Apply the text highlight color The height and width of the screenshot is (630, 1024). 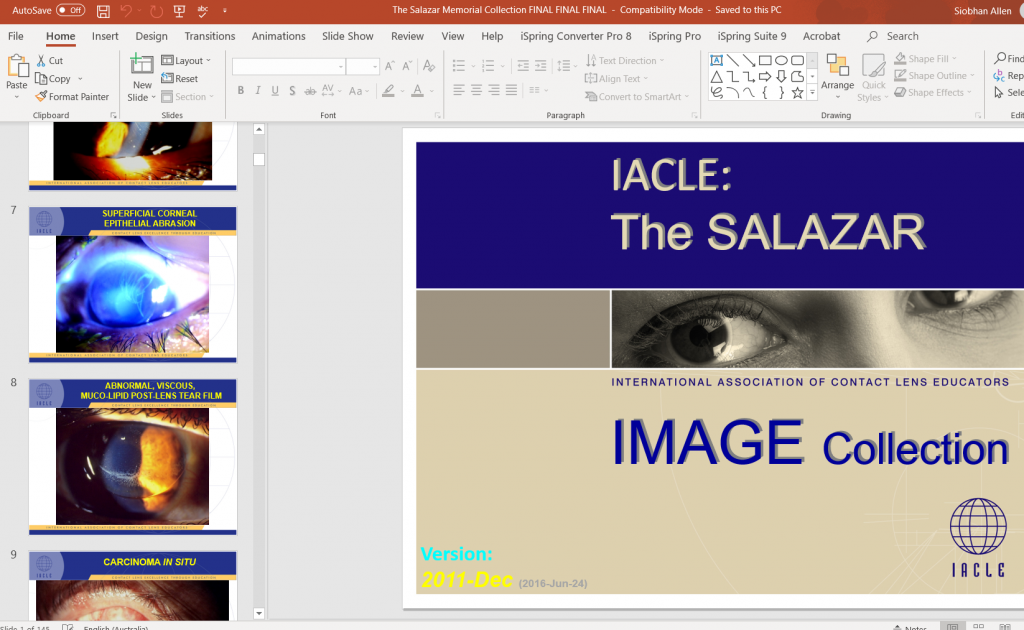(x=389, y=91)
